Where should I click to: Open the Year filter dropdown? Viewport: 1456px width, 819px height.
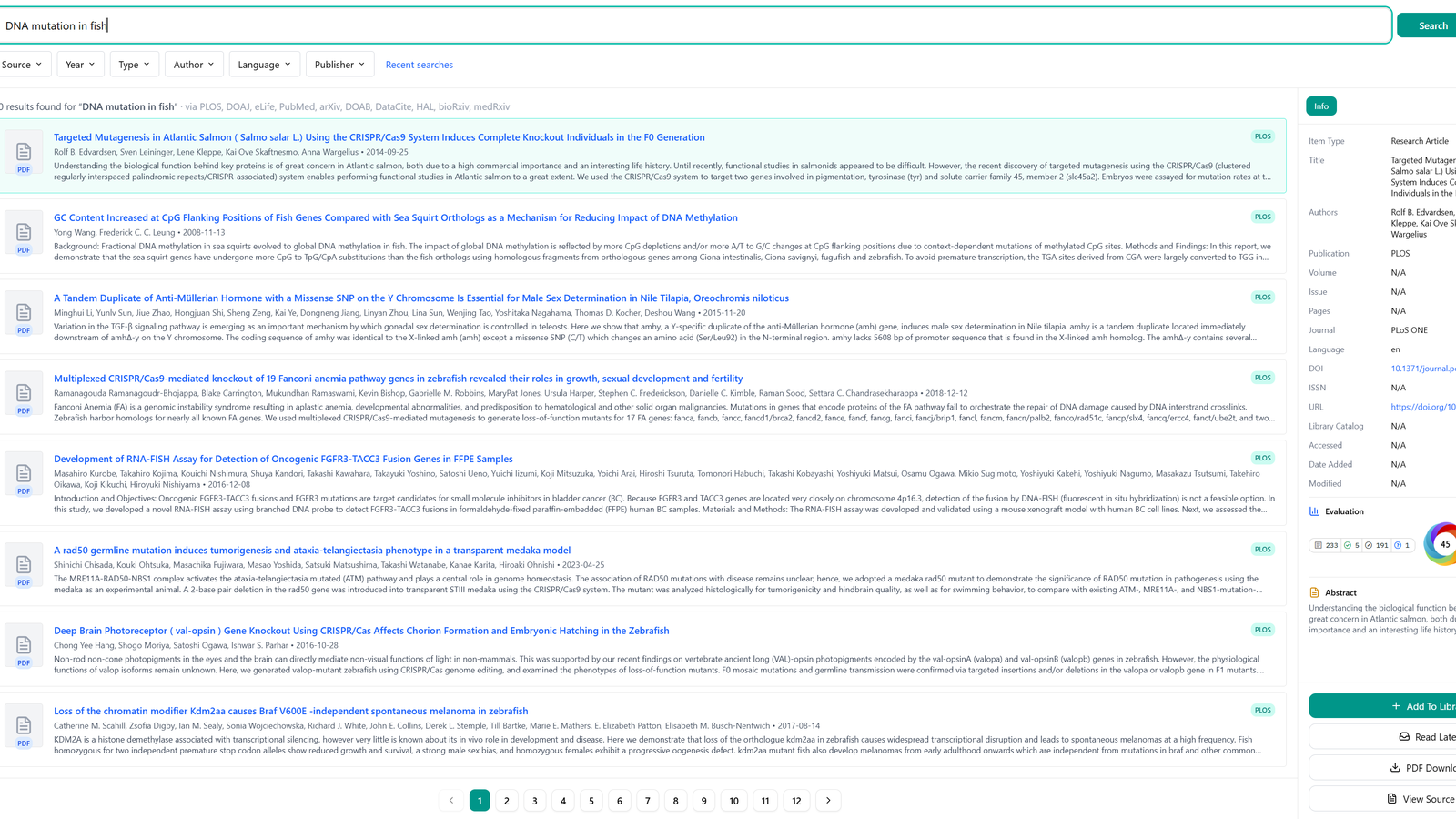80,65
